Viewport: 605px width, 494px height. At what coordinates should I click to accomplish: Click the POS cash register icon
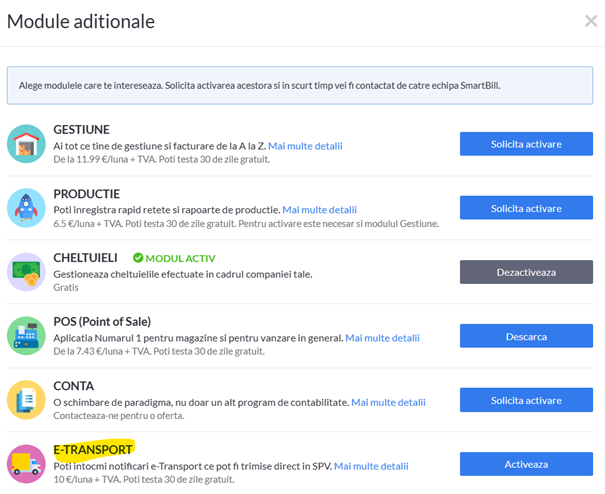26,336
